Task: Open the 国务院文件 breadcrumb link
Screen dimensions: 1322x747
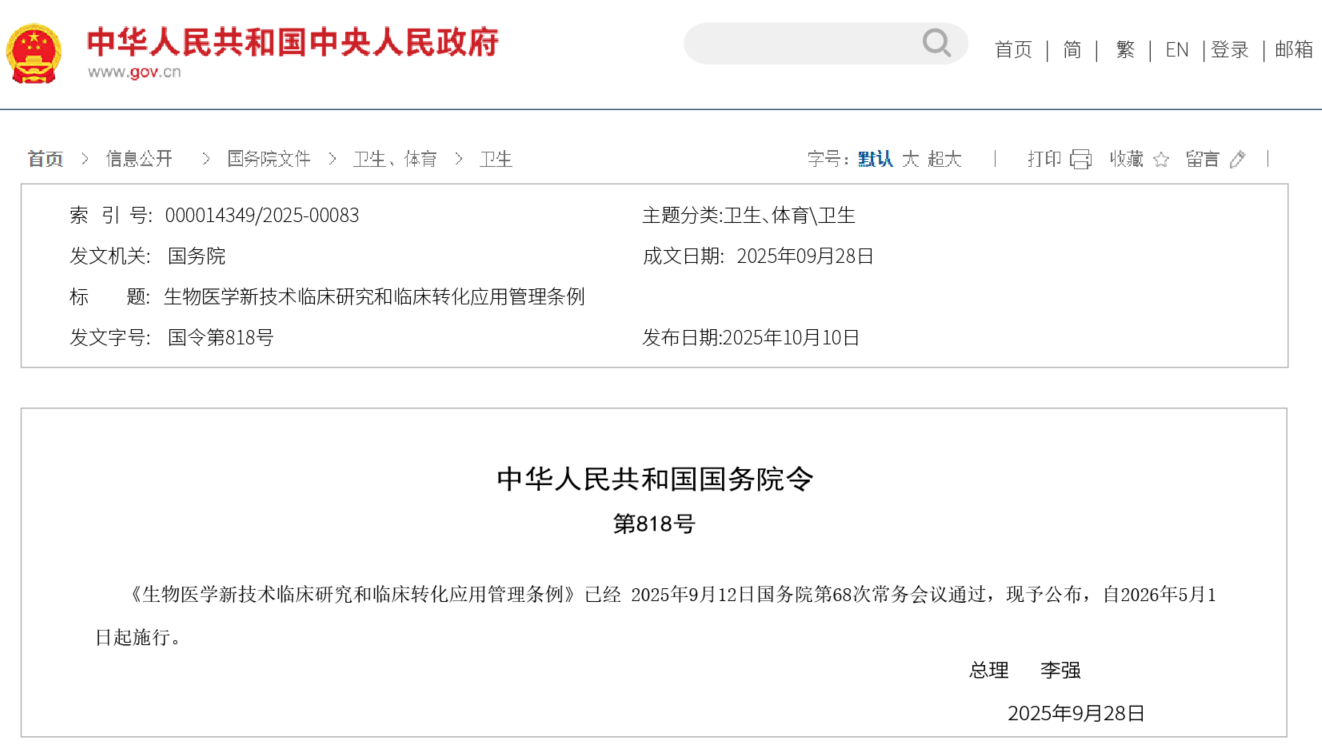Action: coord(267,158)
